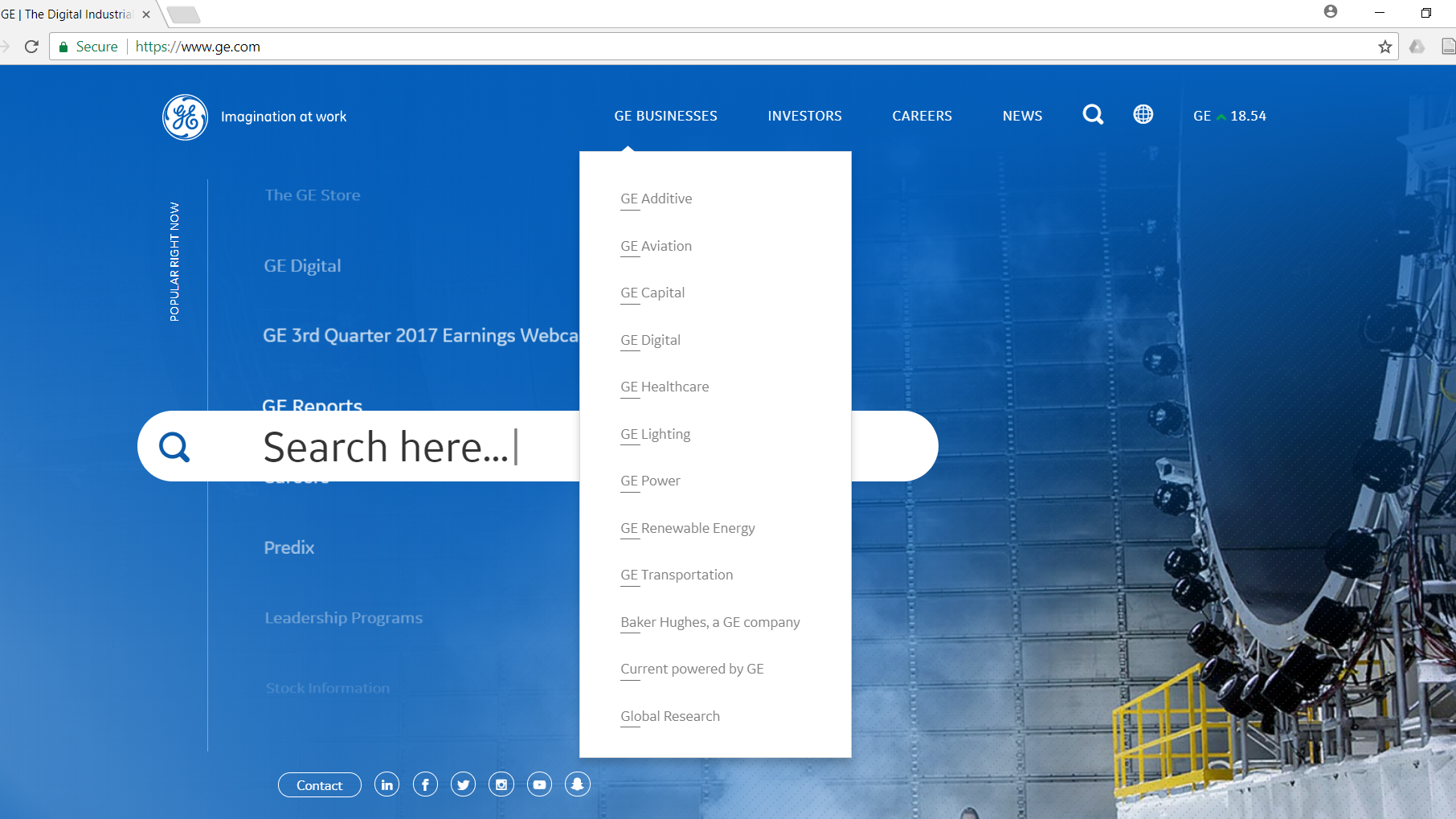The width and height of the screenshot is (1456, 819).
Task: Open GE's LinkedIn page icon
Action: pyautogui.click(x=386, y=784)
